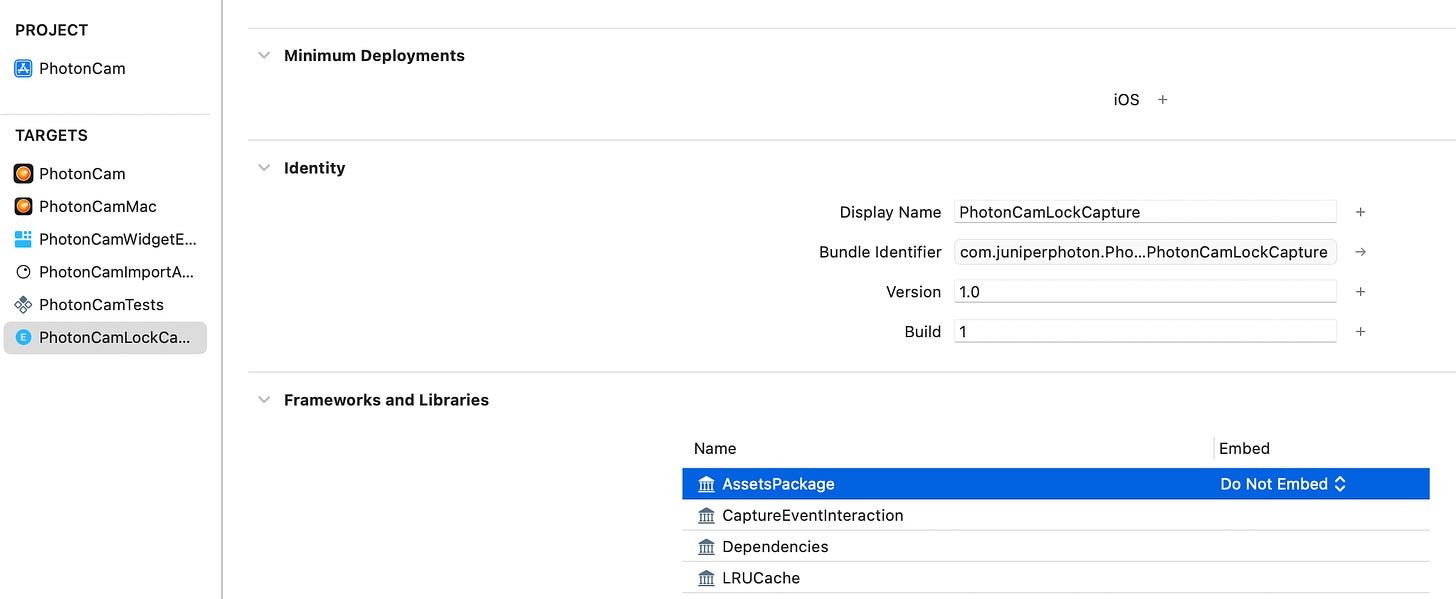Click the LRUCache library icon
This screenshot has height=599, width=1456.
(x=706, y=578)
